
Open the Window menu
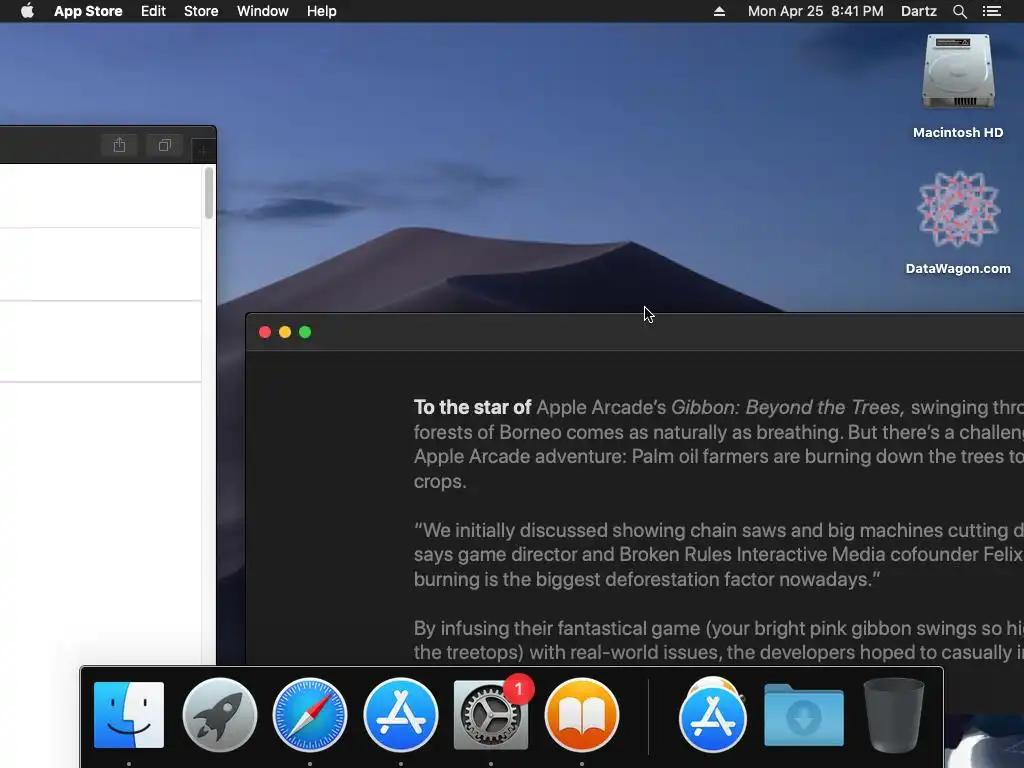(263, 11)
